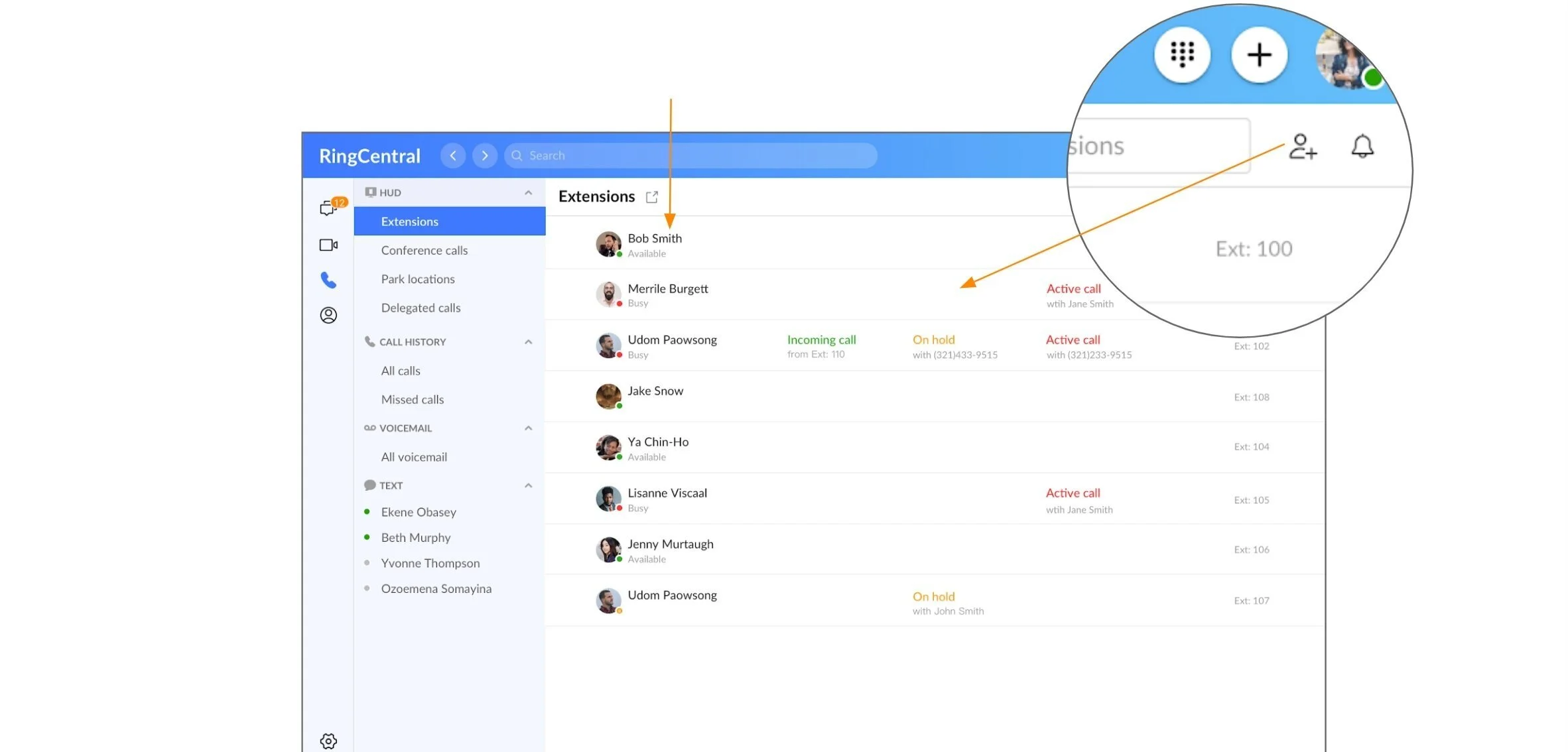Select the phone icon in left sidebar
Viewport: 1568px width, 752px height.
(x=328, y=280)
